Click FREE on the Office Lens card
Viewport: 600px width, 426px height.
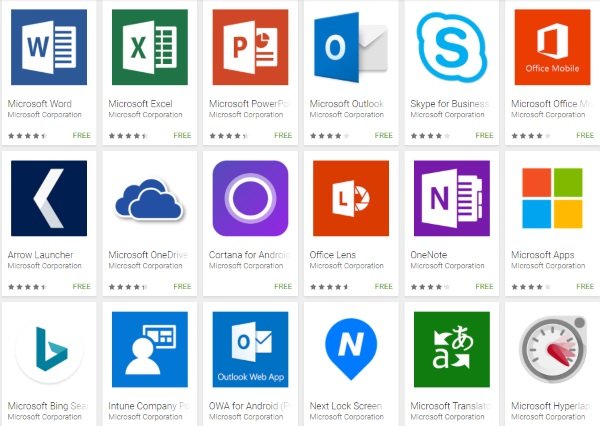point(383,287)
